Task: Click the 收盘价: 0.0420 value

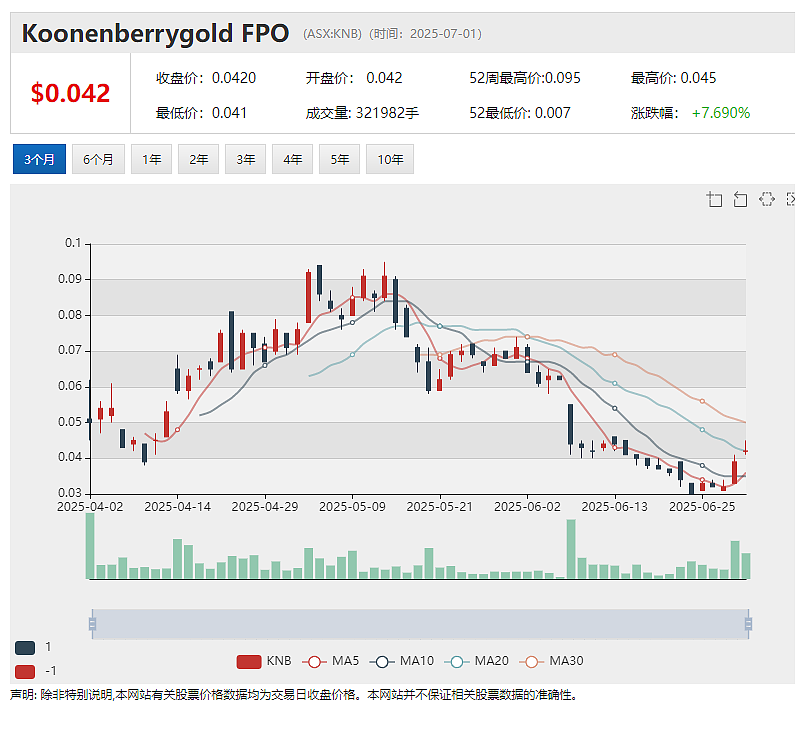Action: (206, 78)
